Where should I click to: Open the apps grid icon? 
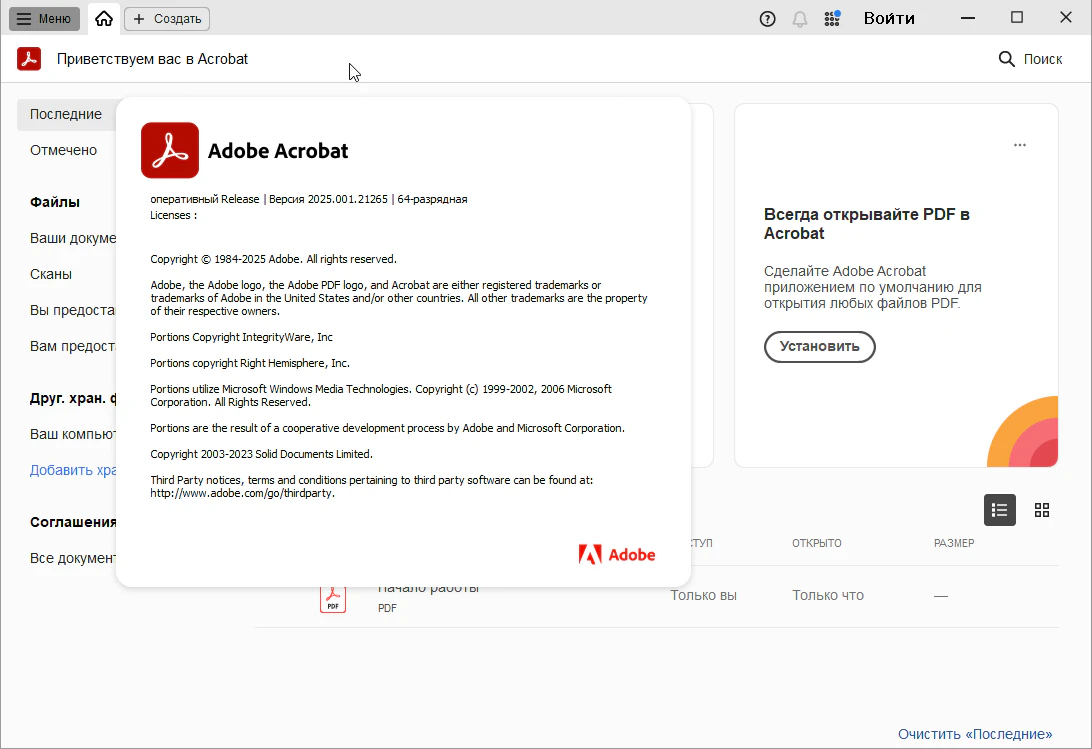831,18
